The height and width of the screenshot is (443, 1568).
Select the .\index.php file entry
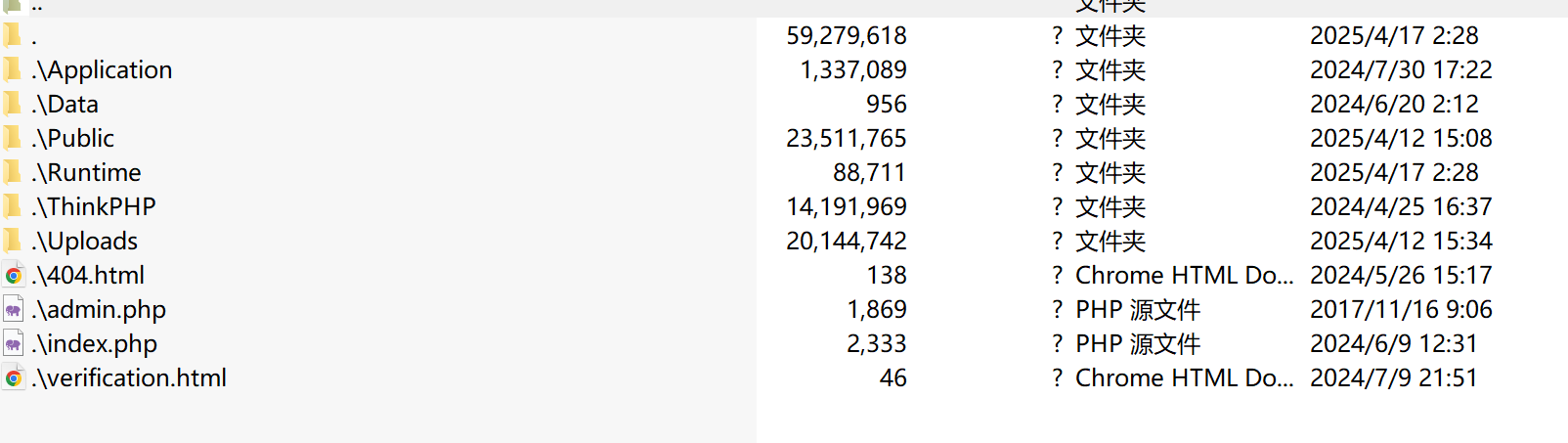point(94,343)
